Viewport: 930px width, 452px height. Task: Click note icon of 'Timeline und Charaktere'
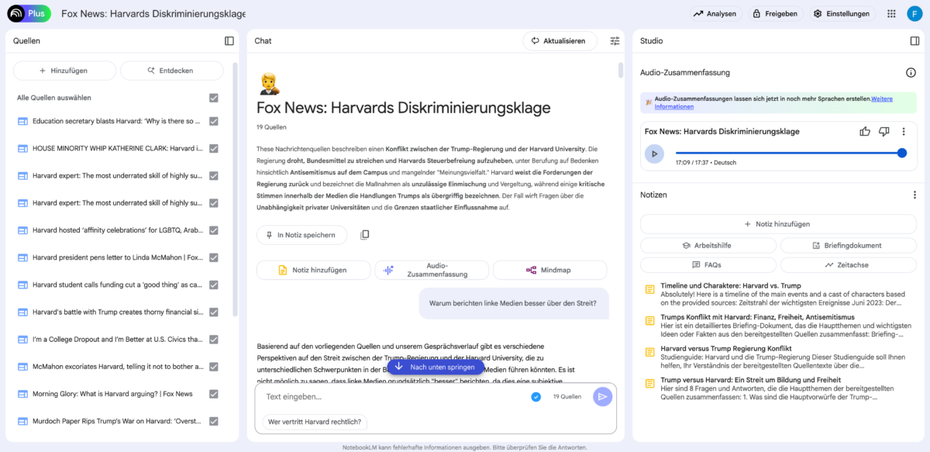(x=650, y=289)
